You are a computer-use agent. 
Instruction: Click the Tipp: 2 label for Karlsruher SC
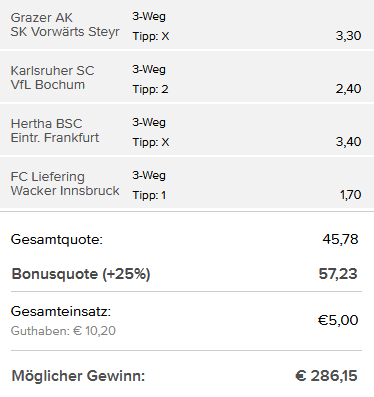point(150,89)
